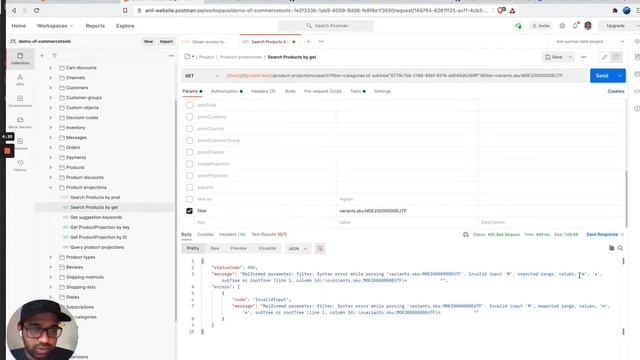Add a new collection with plus icon
The image size is (640, 360).
click(x=42, y=56)
